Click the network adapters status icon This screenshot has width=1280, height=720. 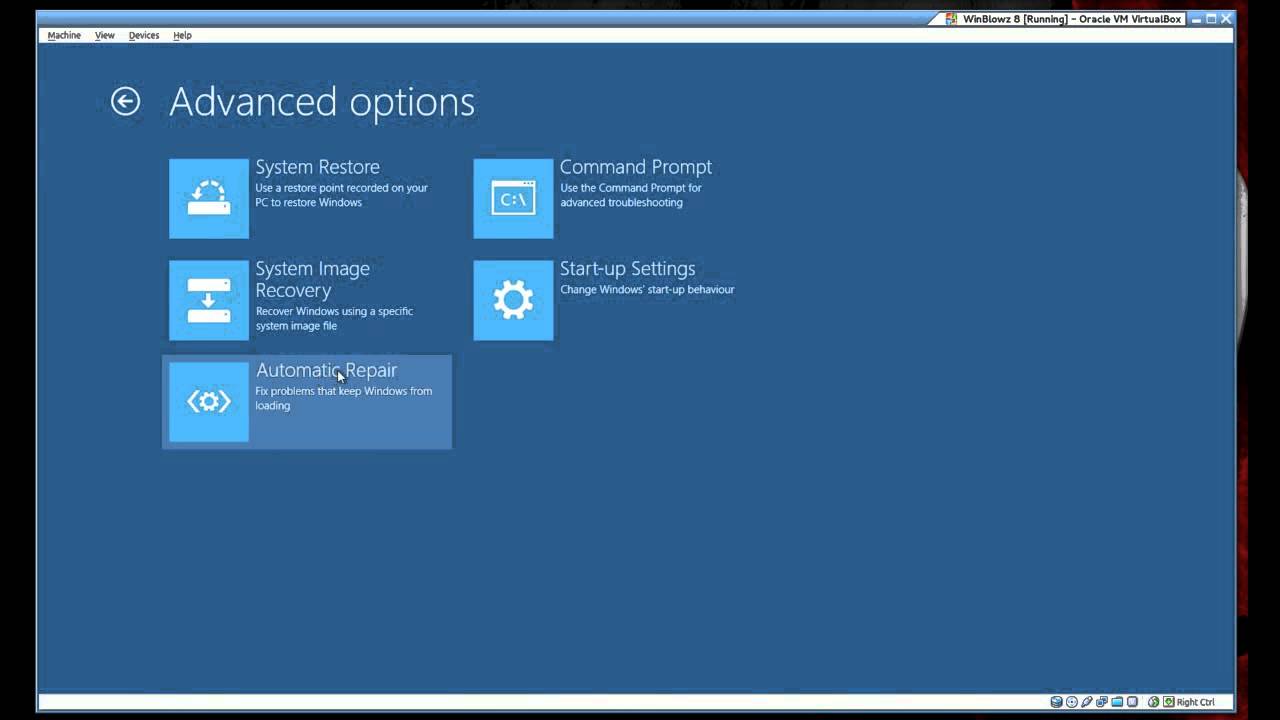tap(1102, 702)
